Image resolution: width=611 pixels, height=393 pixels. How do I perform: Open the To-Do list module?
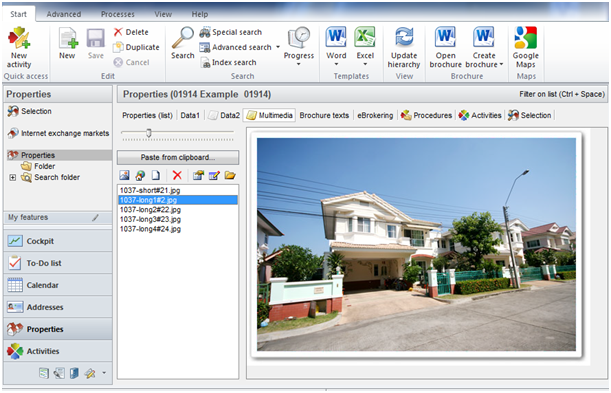point(58,263)
